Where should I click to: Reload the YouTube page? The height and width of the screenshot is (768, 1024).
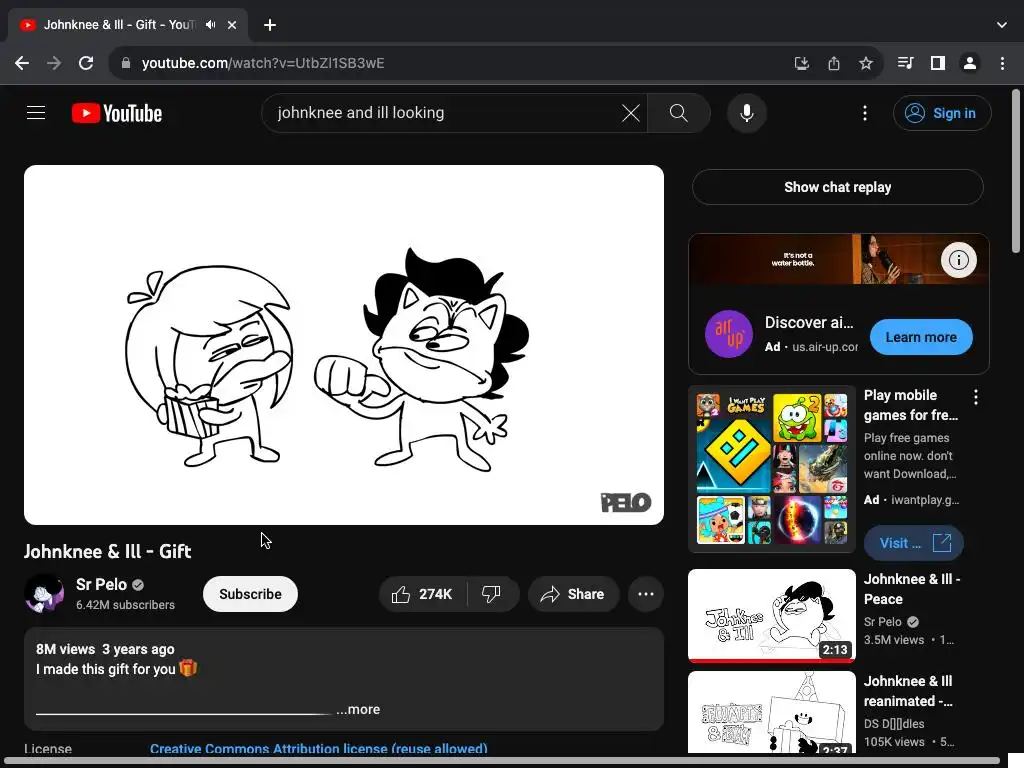pos(86,63)
